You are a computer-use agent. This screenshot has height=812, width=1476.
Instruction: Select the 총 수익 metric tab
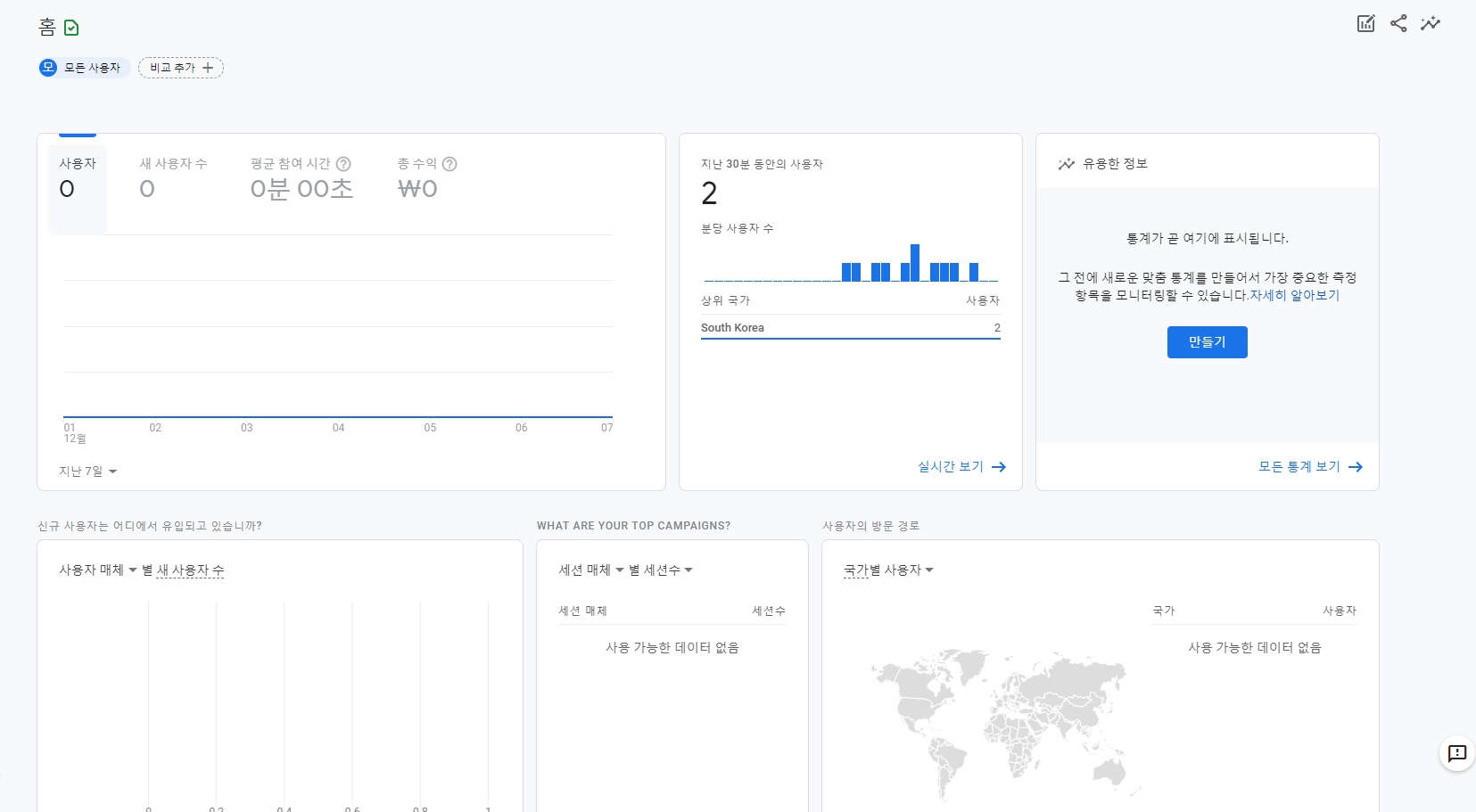click(x=426, y=177)
